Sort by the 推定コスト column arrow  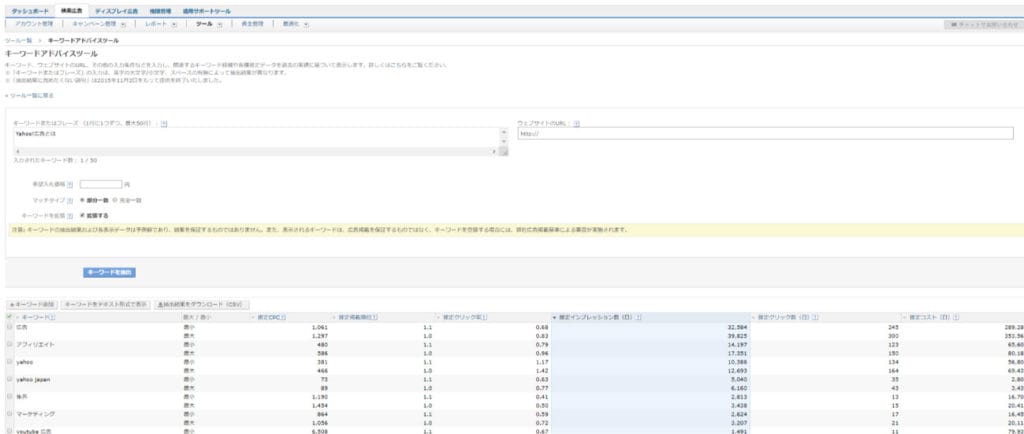[904, 317]
